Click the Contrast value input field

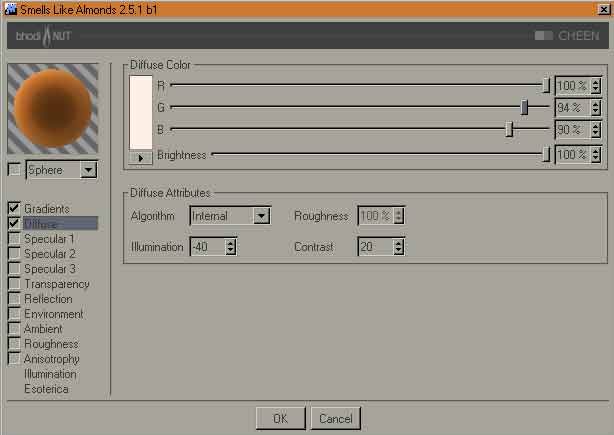(374, 247)
